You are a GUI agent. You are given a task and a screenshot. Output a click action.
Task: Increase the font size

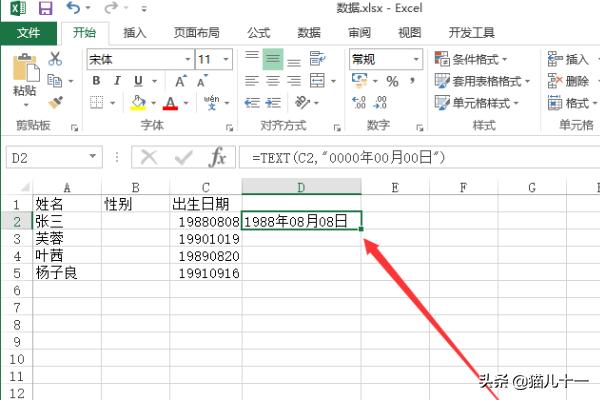coord(181,81)
